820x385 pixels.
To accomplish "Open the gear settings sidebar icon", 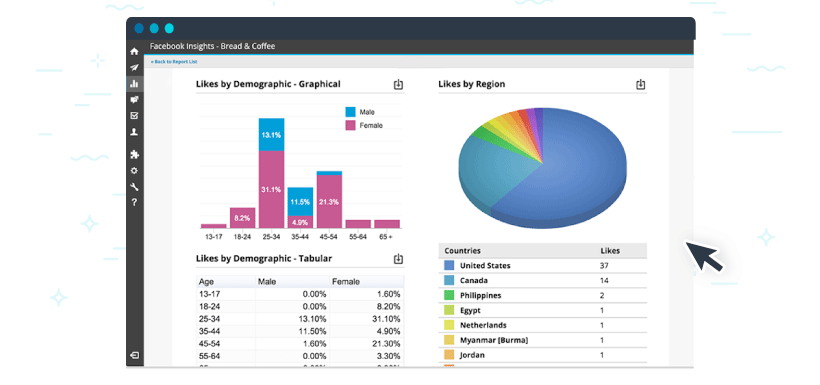I will coord(134,171).
